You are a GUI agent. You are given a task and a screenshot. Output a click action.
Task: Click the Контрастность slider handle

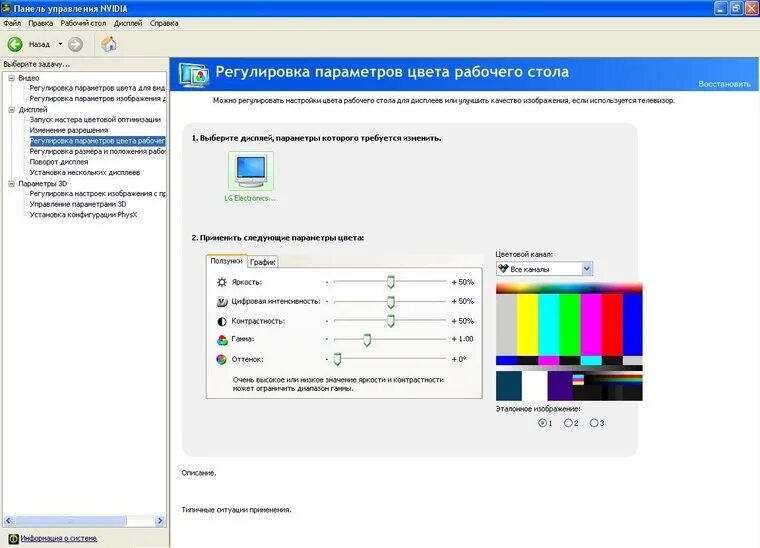[391, 321]
